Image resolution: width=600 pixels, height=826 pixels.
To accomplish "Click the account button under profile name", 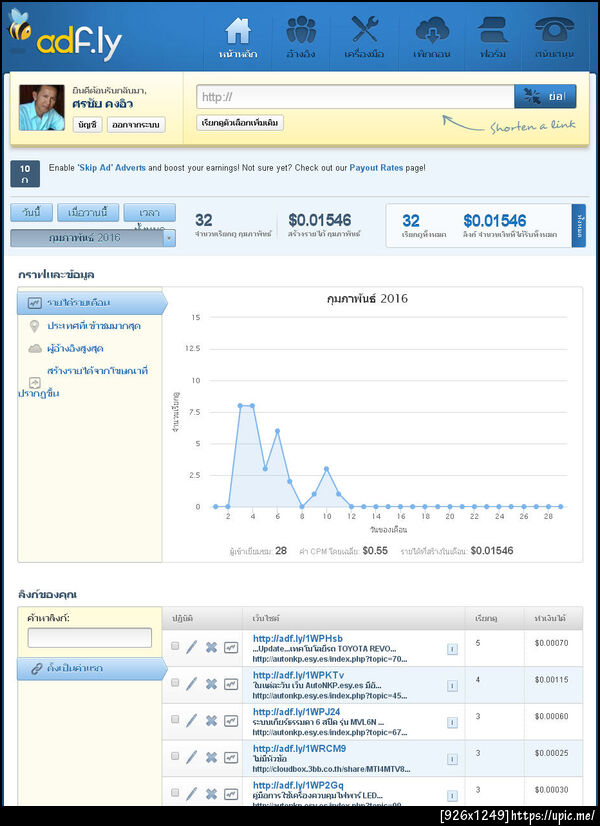I will pos(87,125).
